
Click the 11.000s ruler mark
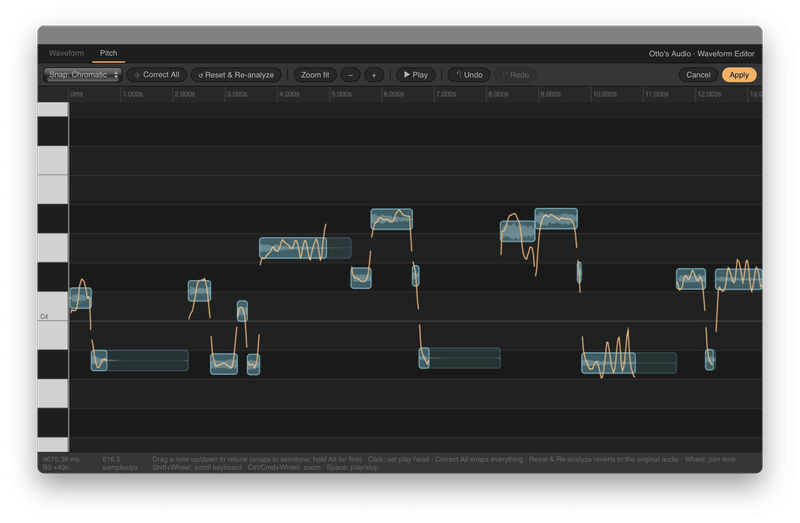(657, 94)
